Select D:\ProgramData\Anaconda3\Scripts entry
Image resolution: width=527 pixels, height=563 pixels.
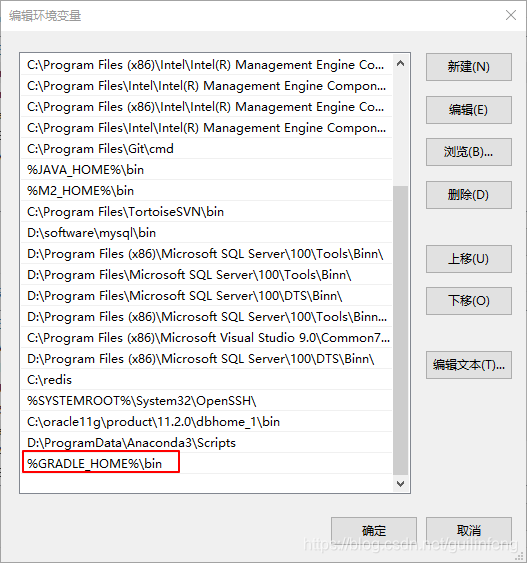click(206, 442)
